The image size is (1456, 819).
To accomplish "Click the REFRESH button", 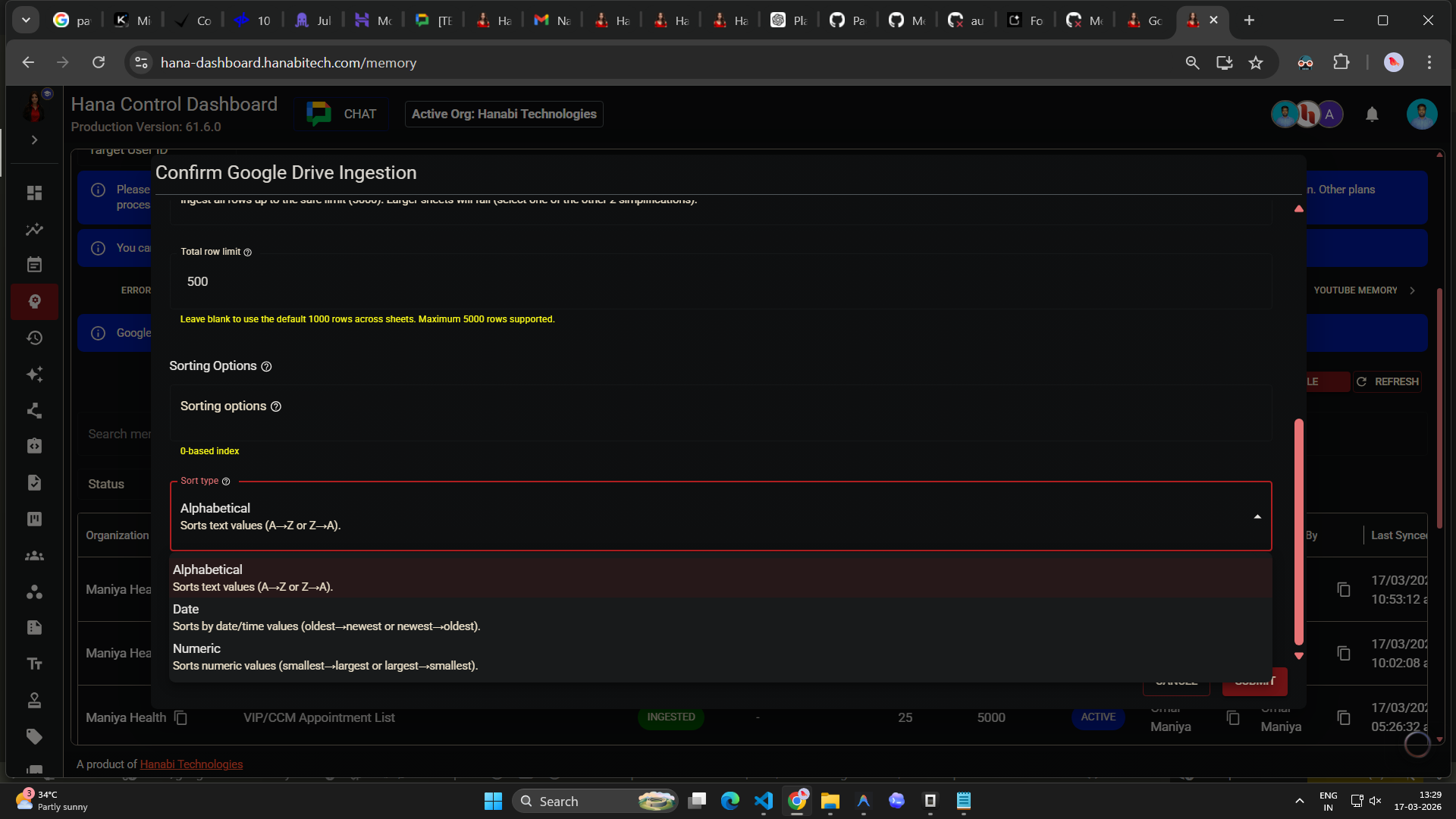I will pos(1387,381).
